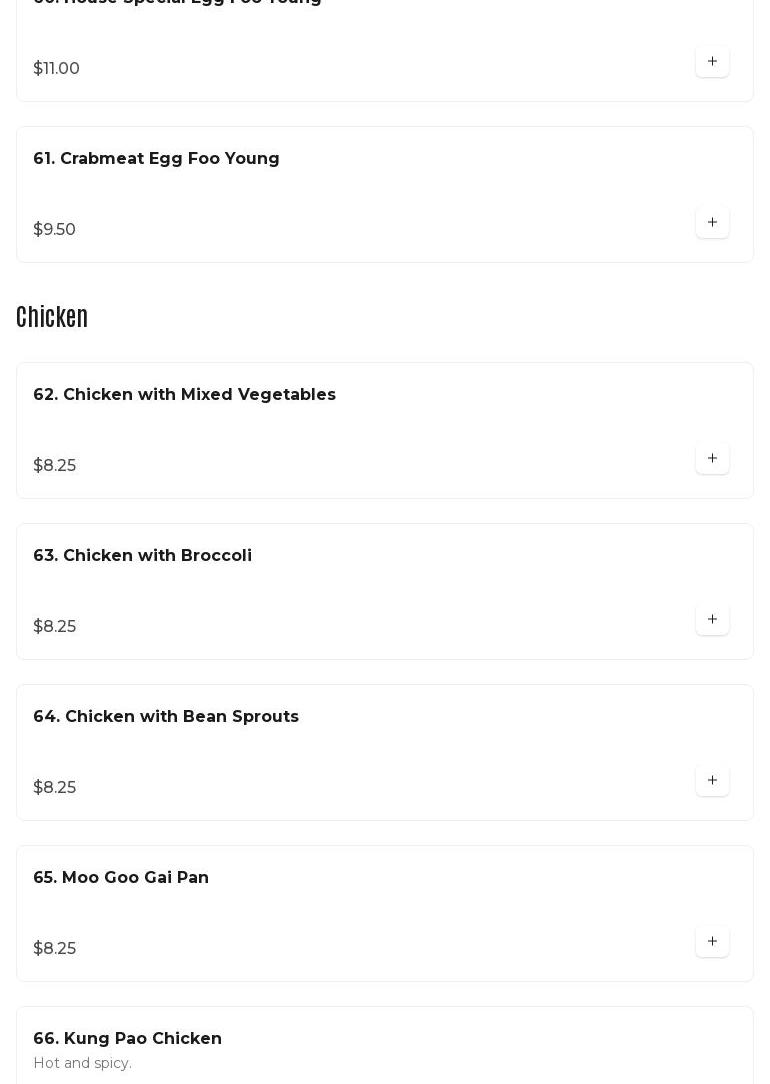Open the 62. Chicken with Mixed Vegetables title
770x1084 pixels.
[x=184, y=395]
